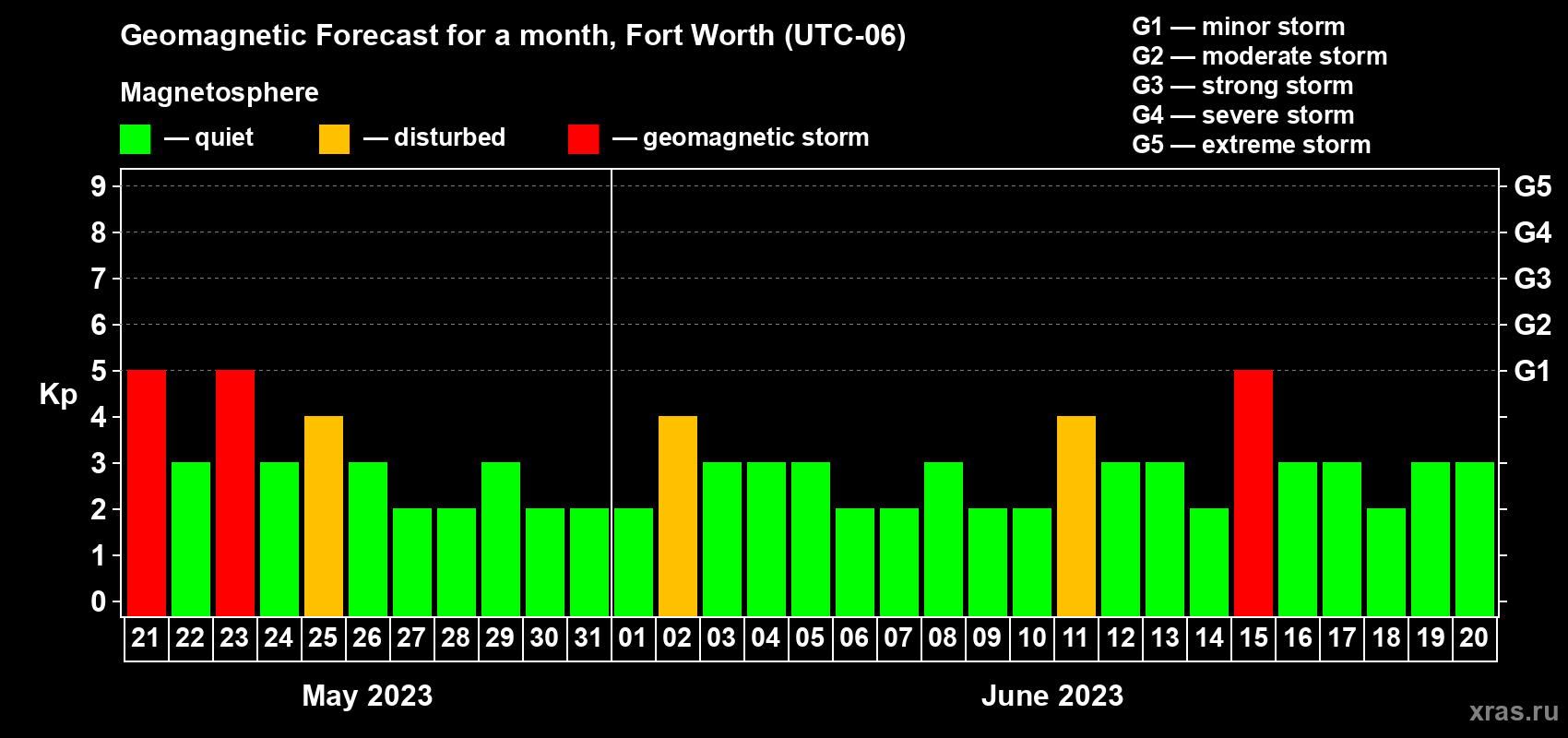
Task: Click the 'geomagnetic storm' legend label
Action: [x=756, y=137]
